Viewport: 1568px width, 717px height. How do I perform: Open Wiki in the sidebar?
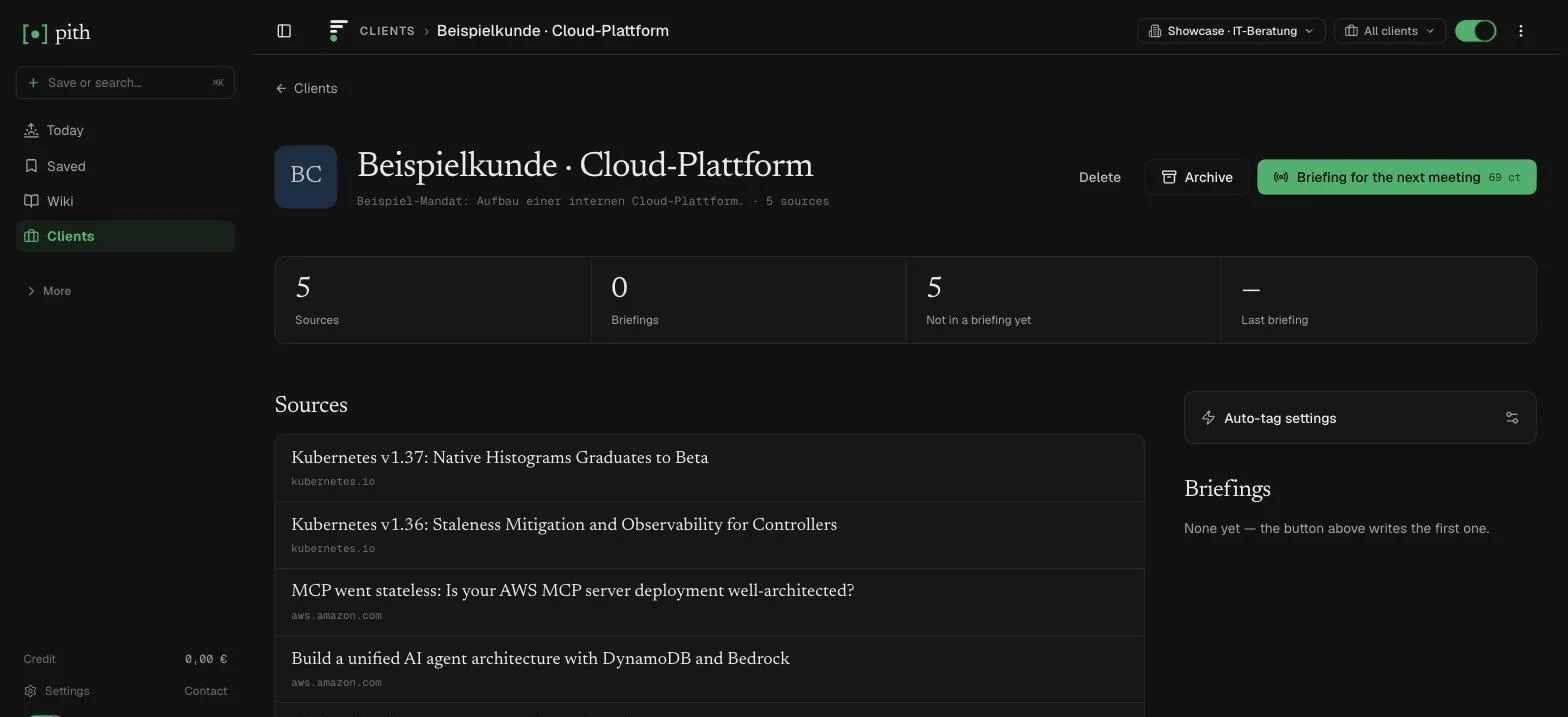(x=125, y=201)
